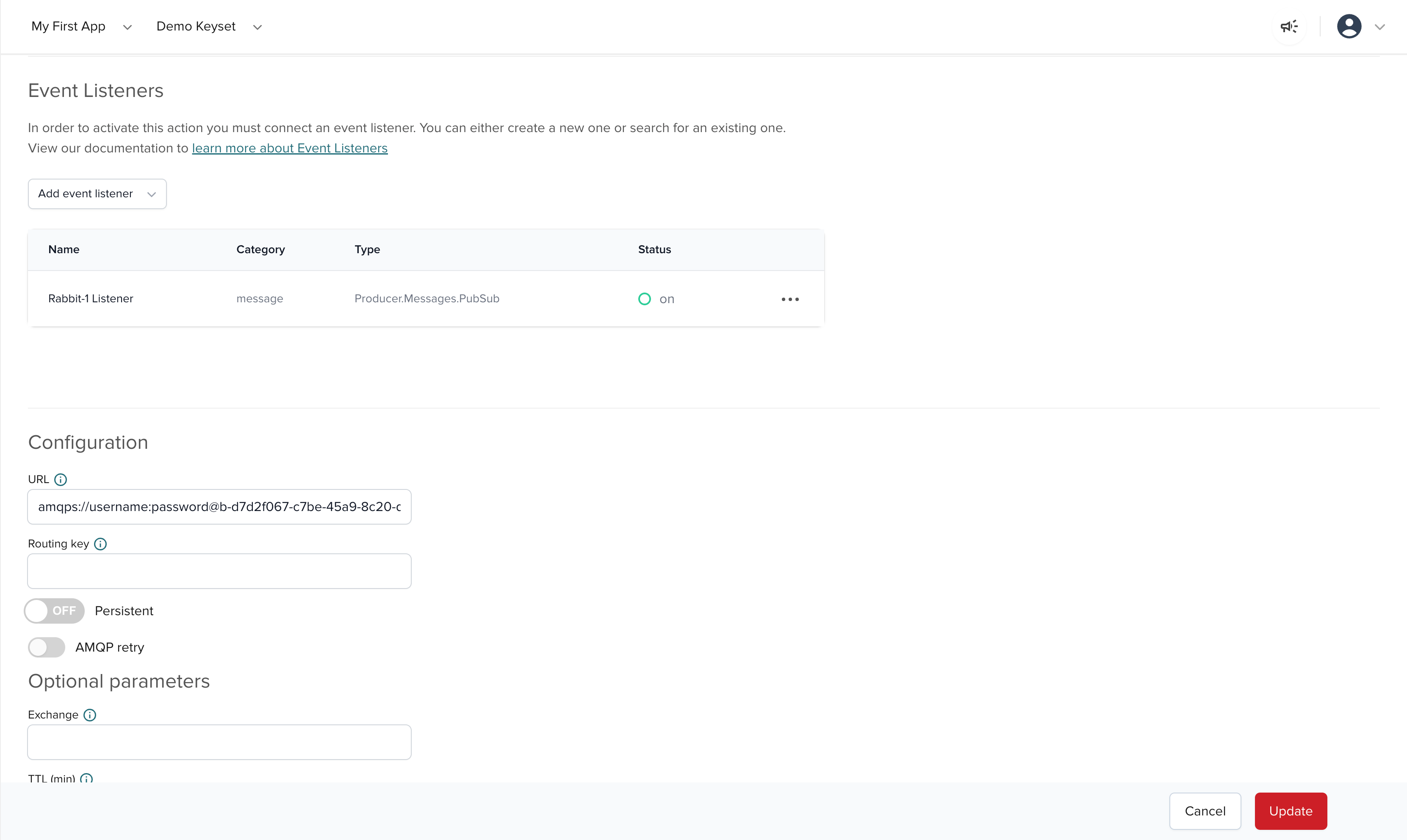This screenshot has width=1407, height=840.
Task: Open announcements via the megaphone icon
Action: click(1289, 26)
